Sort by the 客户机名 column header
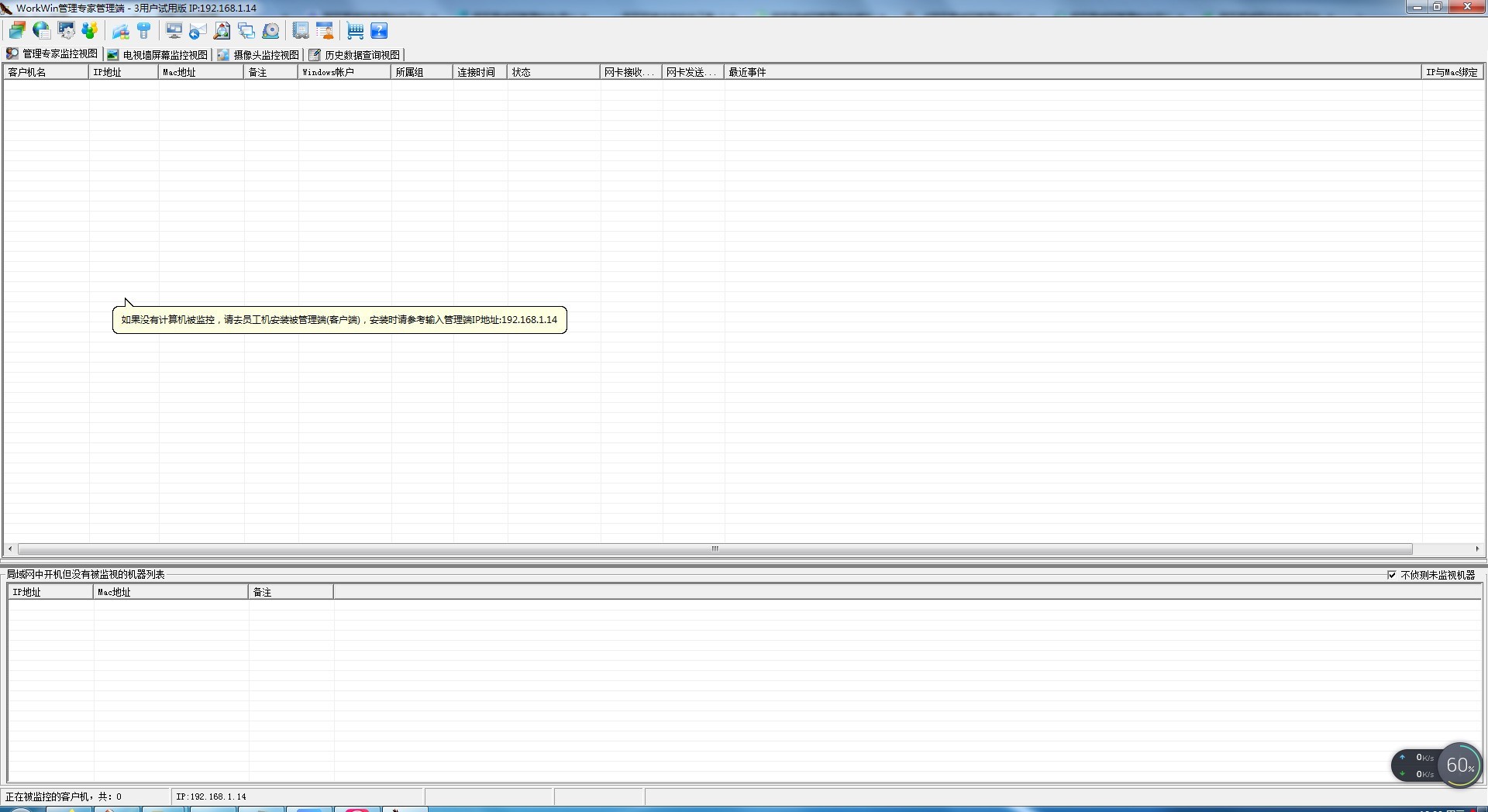The height and width of the screenshot is (812, 1488). coord(45,72)
